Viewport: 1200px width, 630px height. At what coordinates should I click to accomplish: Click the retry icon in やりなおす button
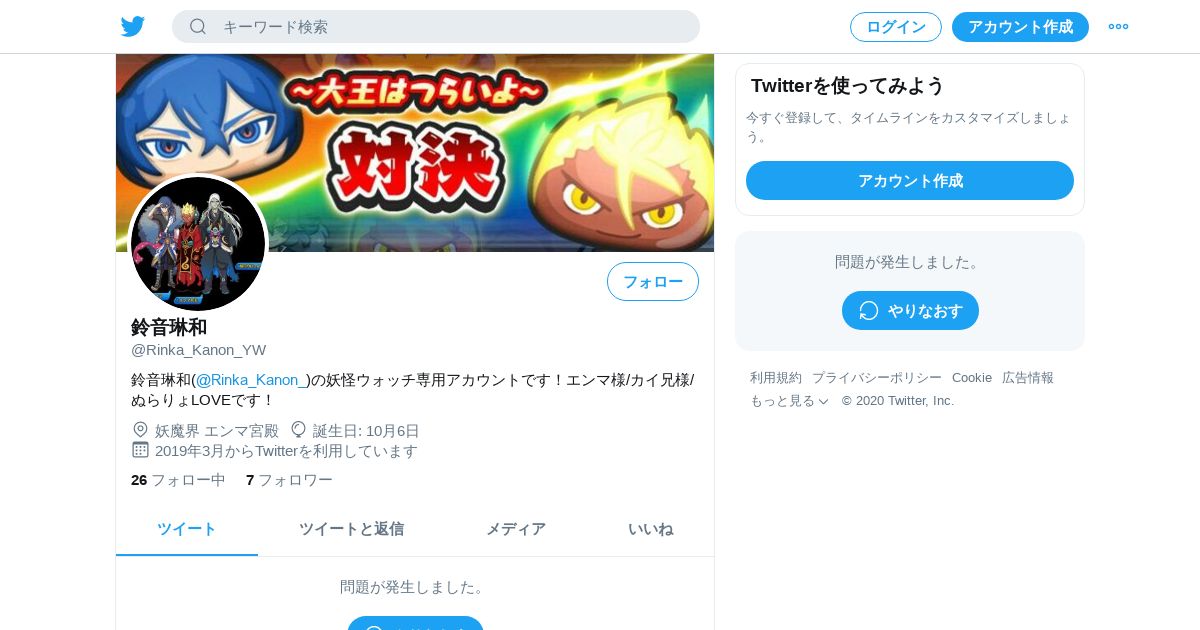tap(869, 311)
